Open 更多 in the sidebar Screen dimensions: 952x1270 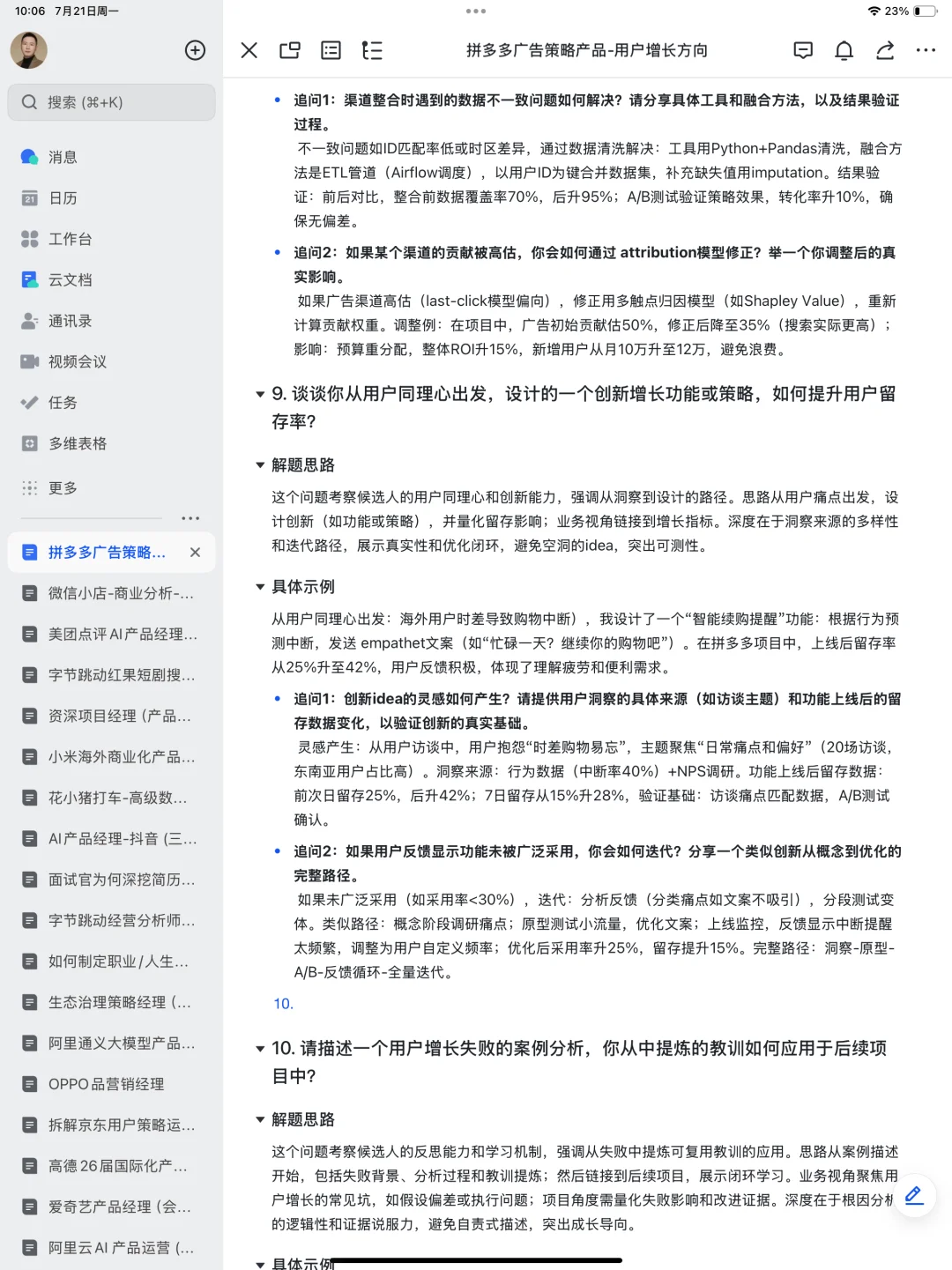click(111, 487)
